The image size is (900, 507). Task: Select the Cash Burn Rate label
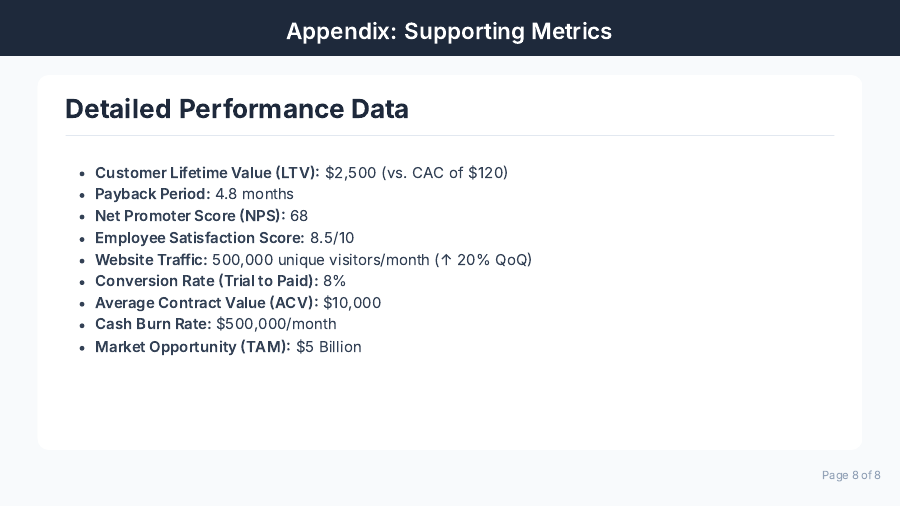coord(153,324)
